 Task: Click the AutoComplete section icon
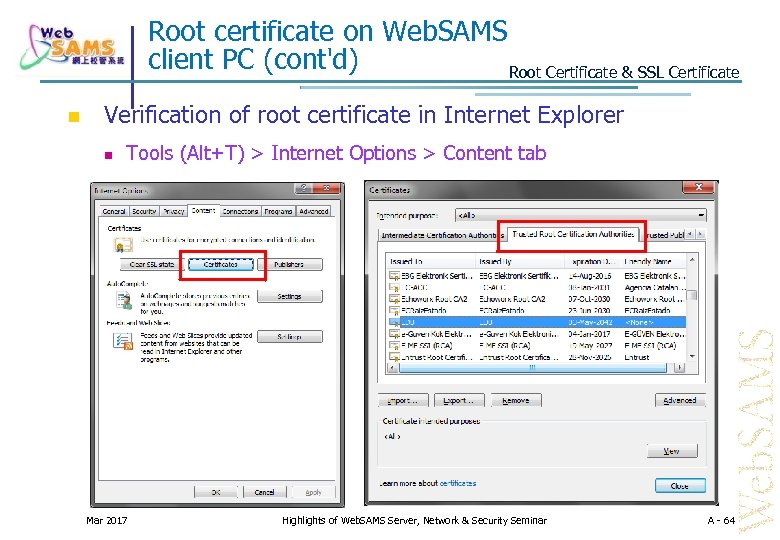(x=123, y=300)
